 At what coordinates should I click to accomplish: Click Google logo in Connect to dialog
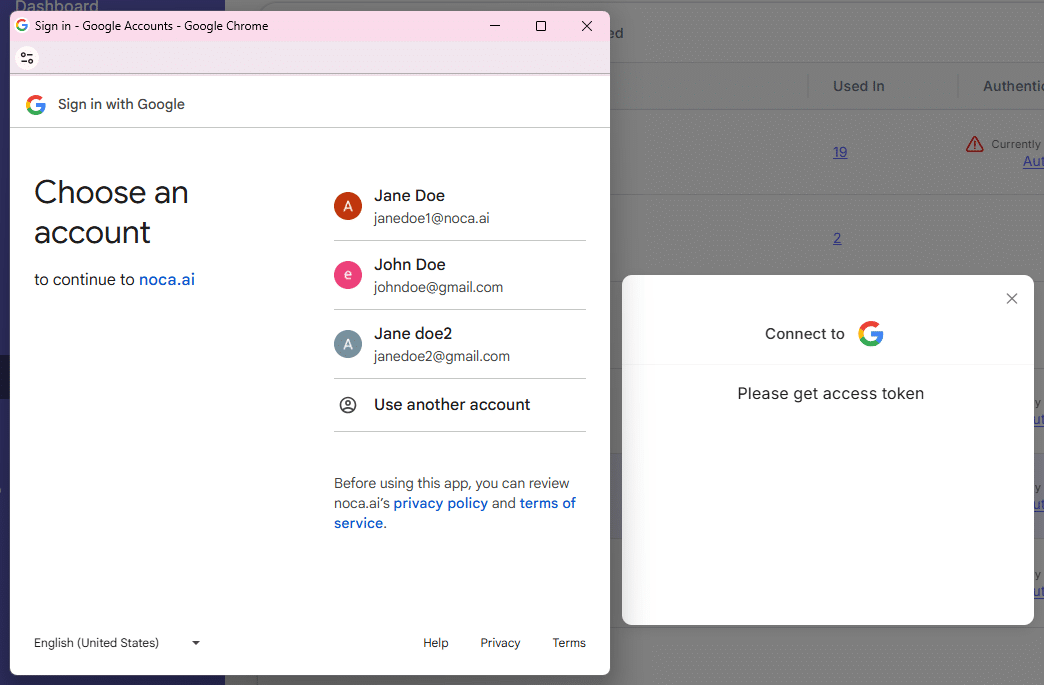pos(870,334)
